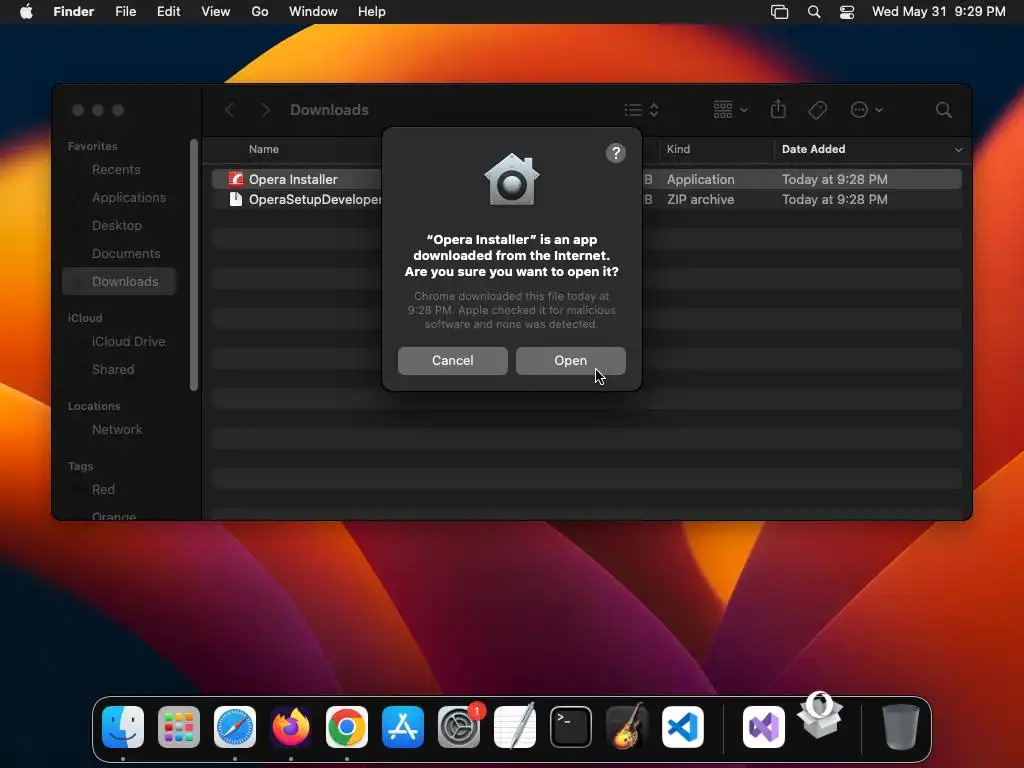
Task: Select Desktop in Finder sidebar
Action: (117, 225)
